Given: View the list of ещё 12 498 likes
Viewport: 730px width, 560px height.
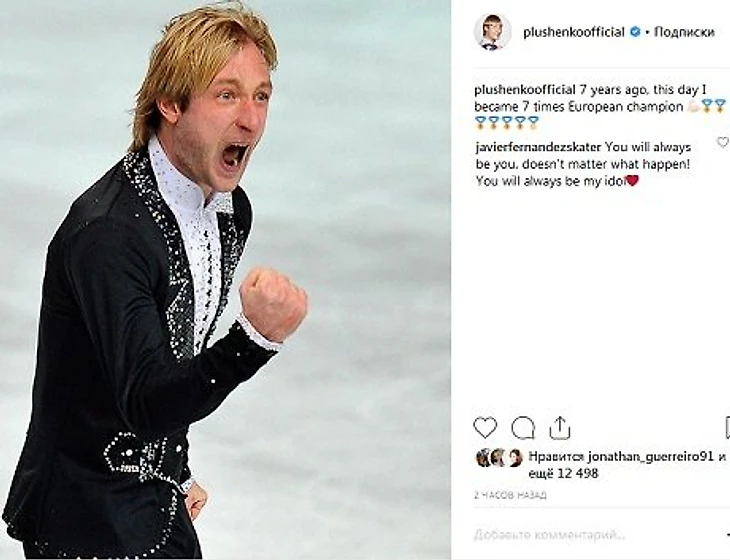Looking at the screenshot, I should (x=563, y=473).
